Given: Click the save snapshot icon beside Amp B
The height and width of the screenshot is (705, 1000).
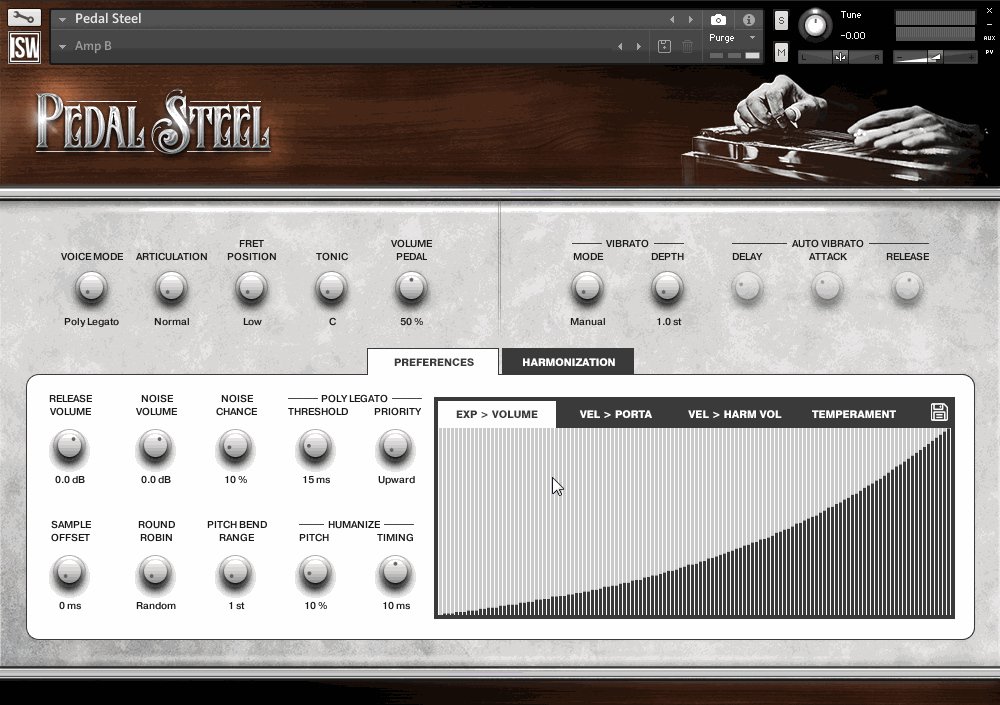Looking at the screenshot, I should [663, 46].
